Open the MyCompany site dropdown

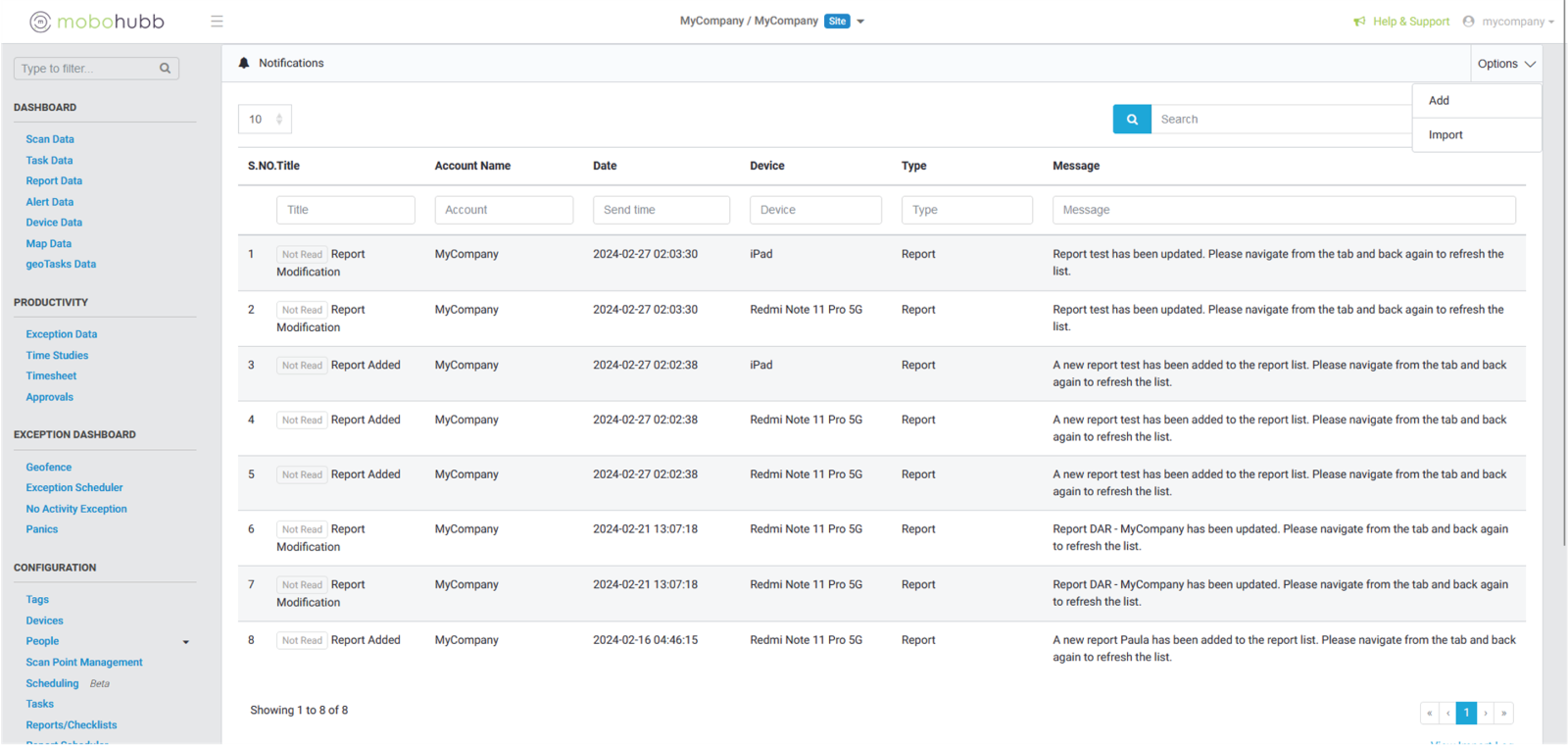coord(860,22)
